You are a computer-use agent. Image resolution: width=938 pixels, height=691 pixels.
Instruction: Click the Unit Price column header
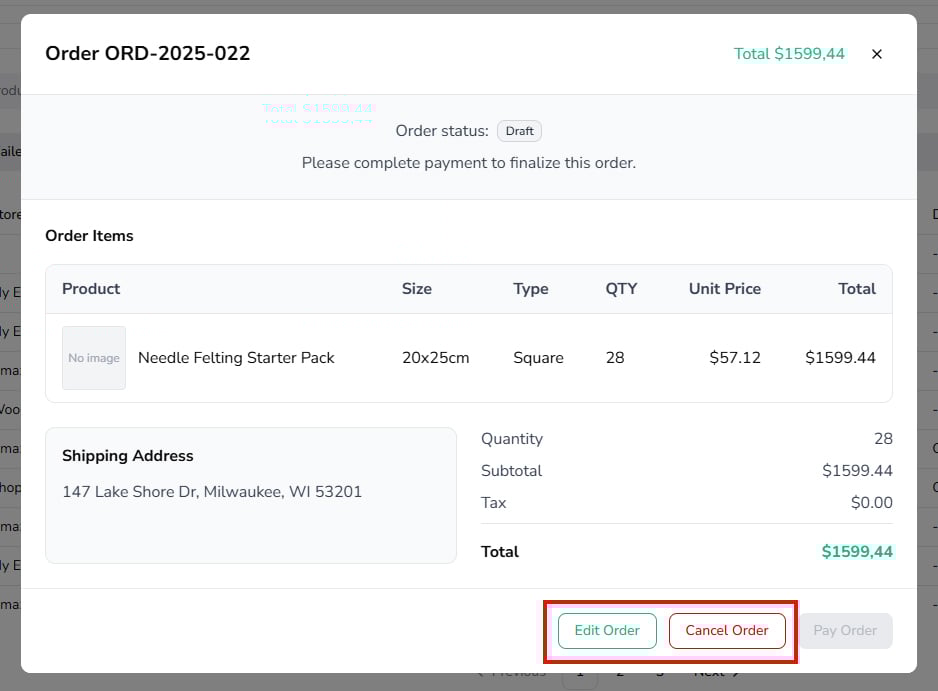click(x=724, y=289)
